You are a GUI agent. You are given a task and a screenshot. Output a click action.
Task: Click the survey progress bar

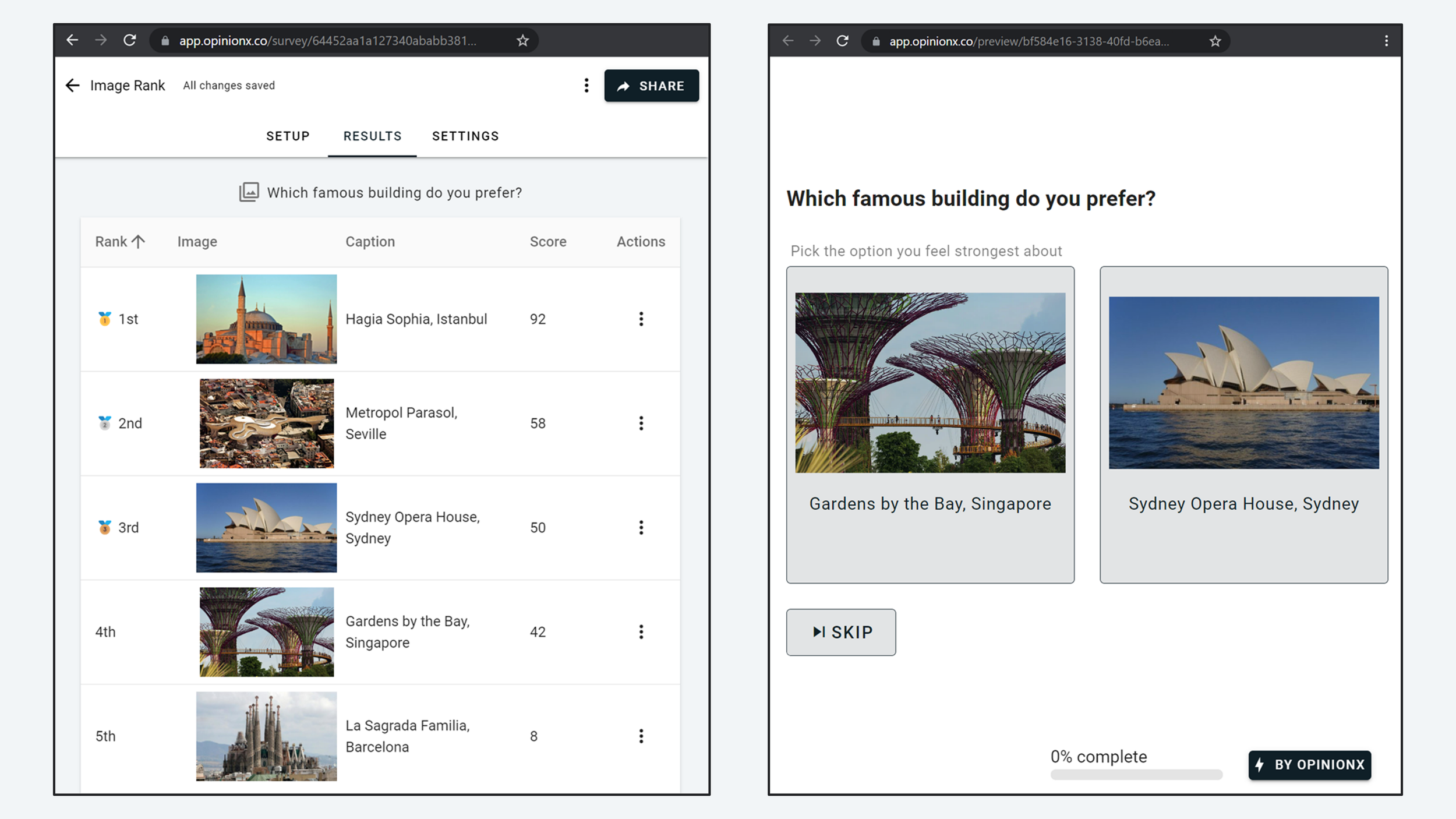(x=1136, y=774)
